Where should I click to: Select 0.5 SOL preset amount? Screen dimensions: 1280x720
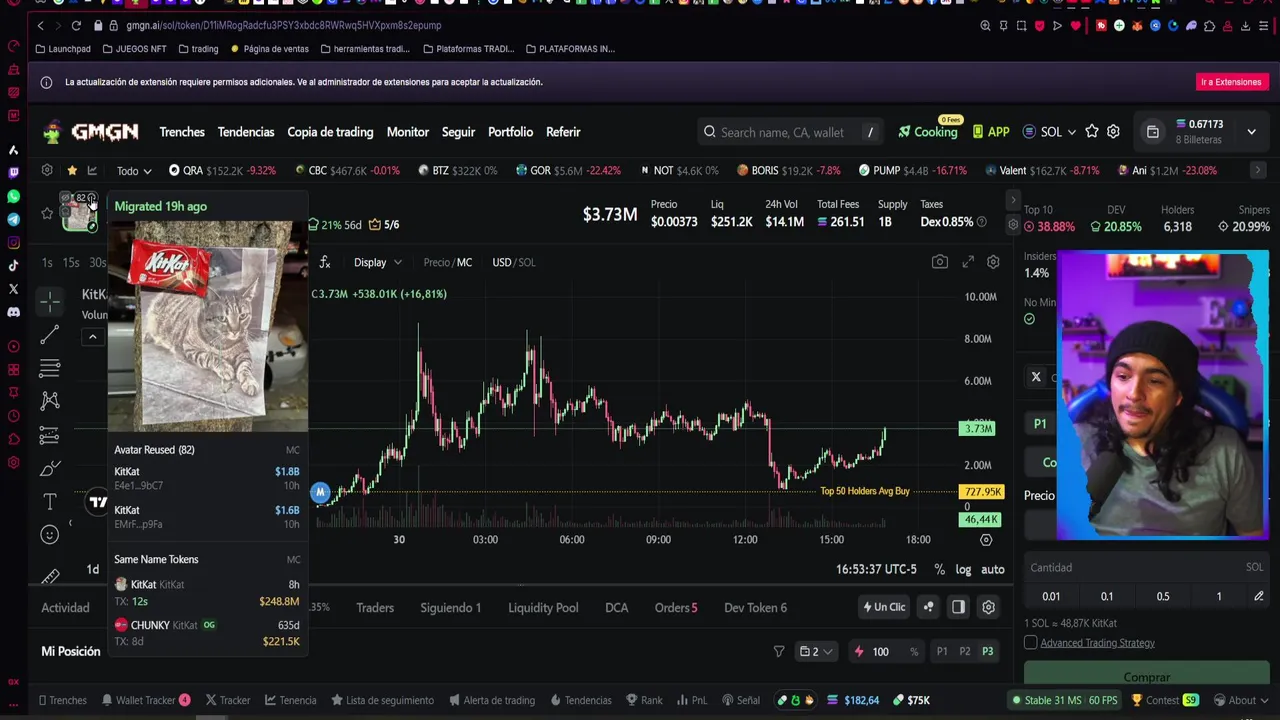coord(1163,596)
